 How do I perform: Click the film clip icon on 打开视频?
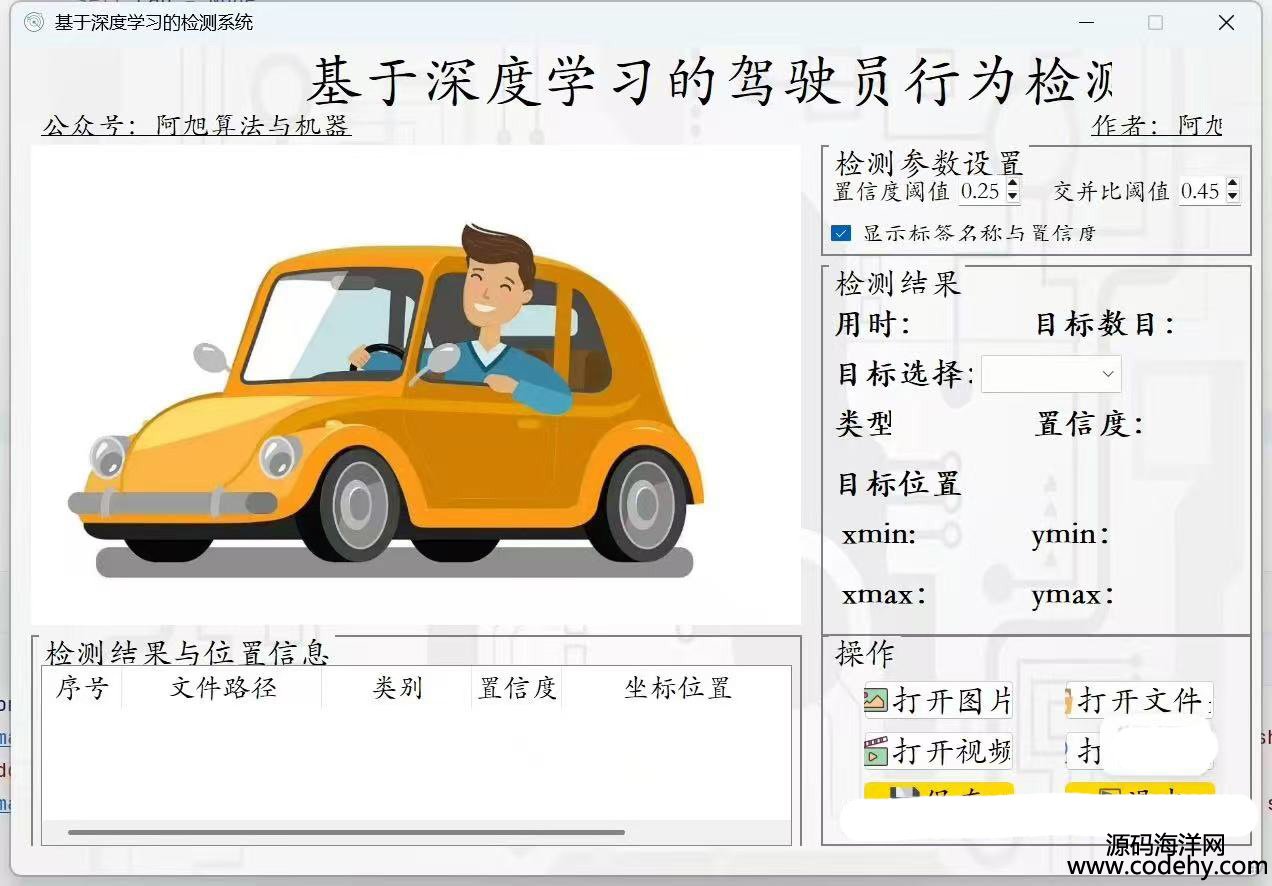coord(876,750)
